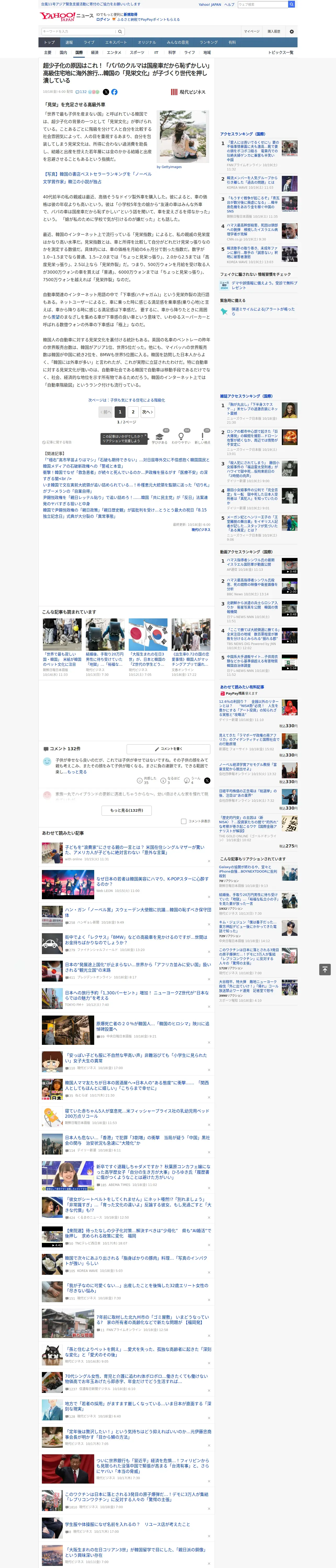Click the ログイン link
The image size is (336, 1568).
click(x=103, y=20)
